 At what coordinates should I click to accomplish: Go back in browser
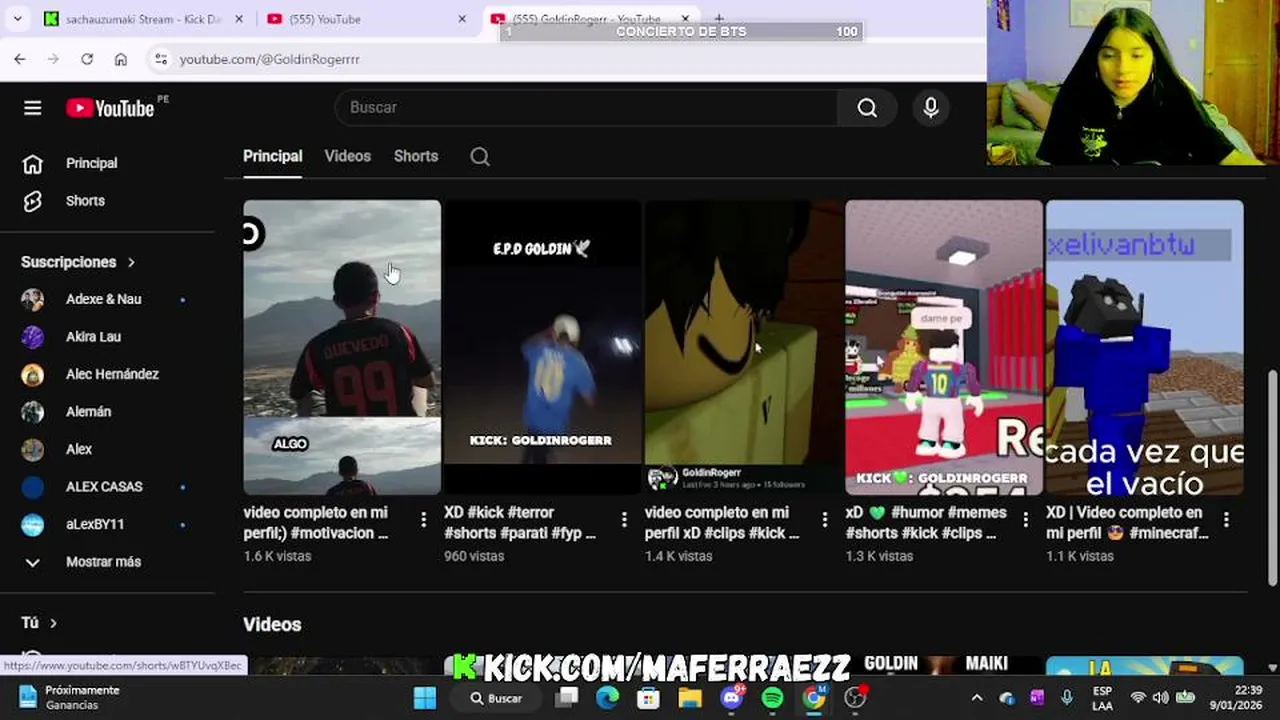(20, 59)
